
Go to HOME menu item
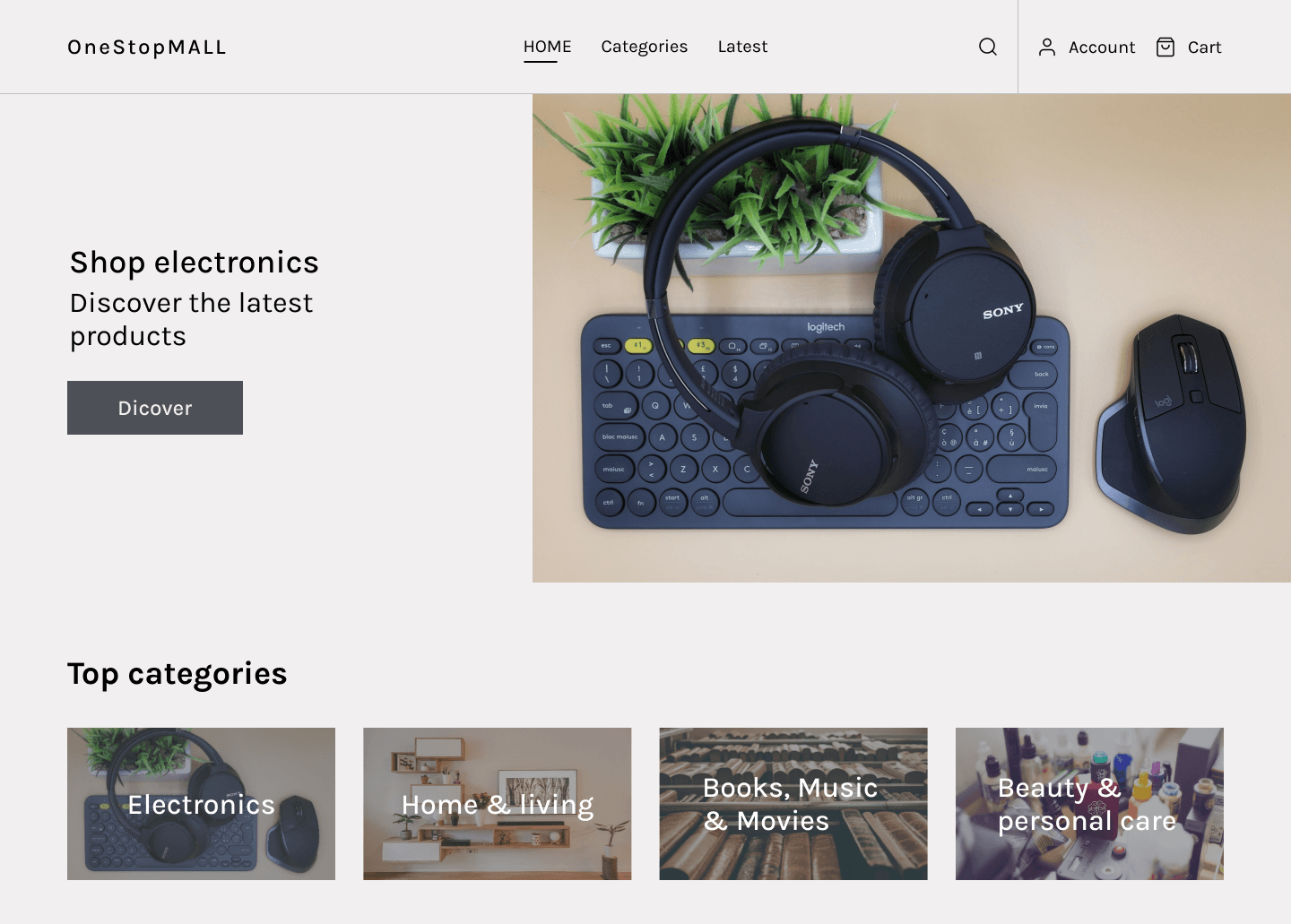547,47
